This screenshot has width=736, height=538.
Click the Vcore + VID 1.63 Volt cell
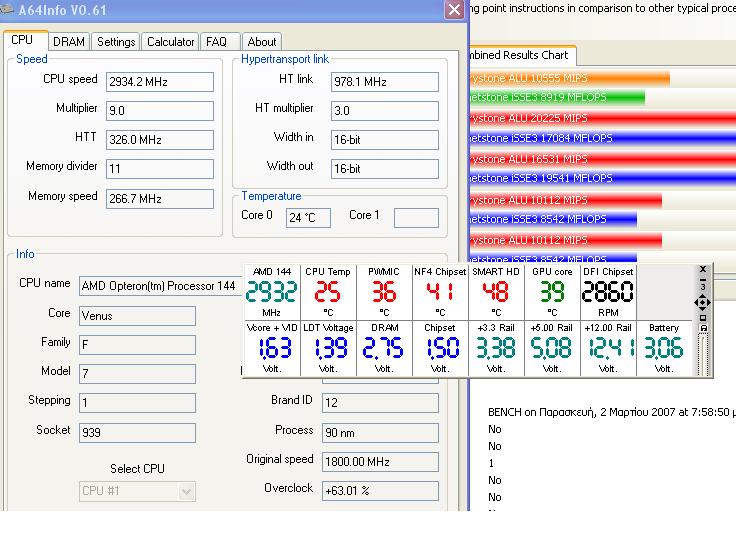(272, 348)
